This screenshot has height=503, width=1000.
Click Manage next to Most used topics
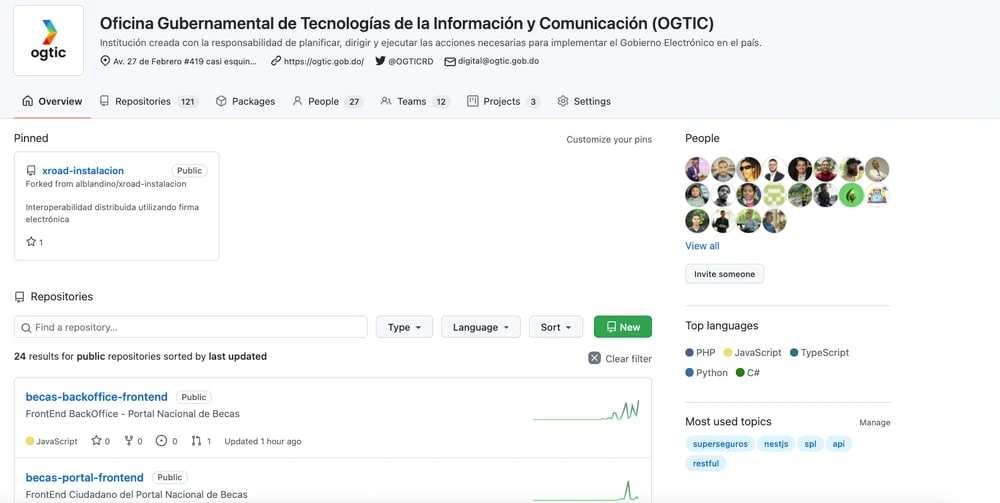[875, 423]
